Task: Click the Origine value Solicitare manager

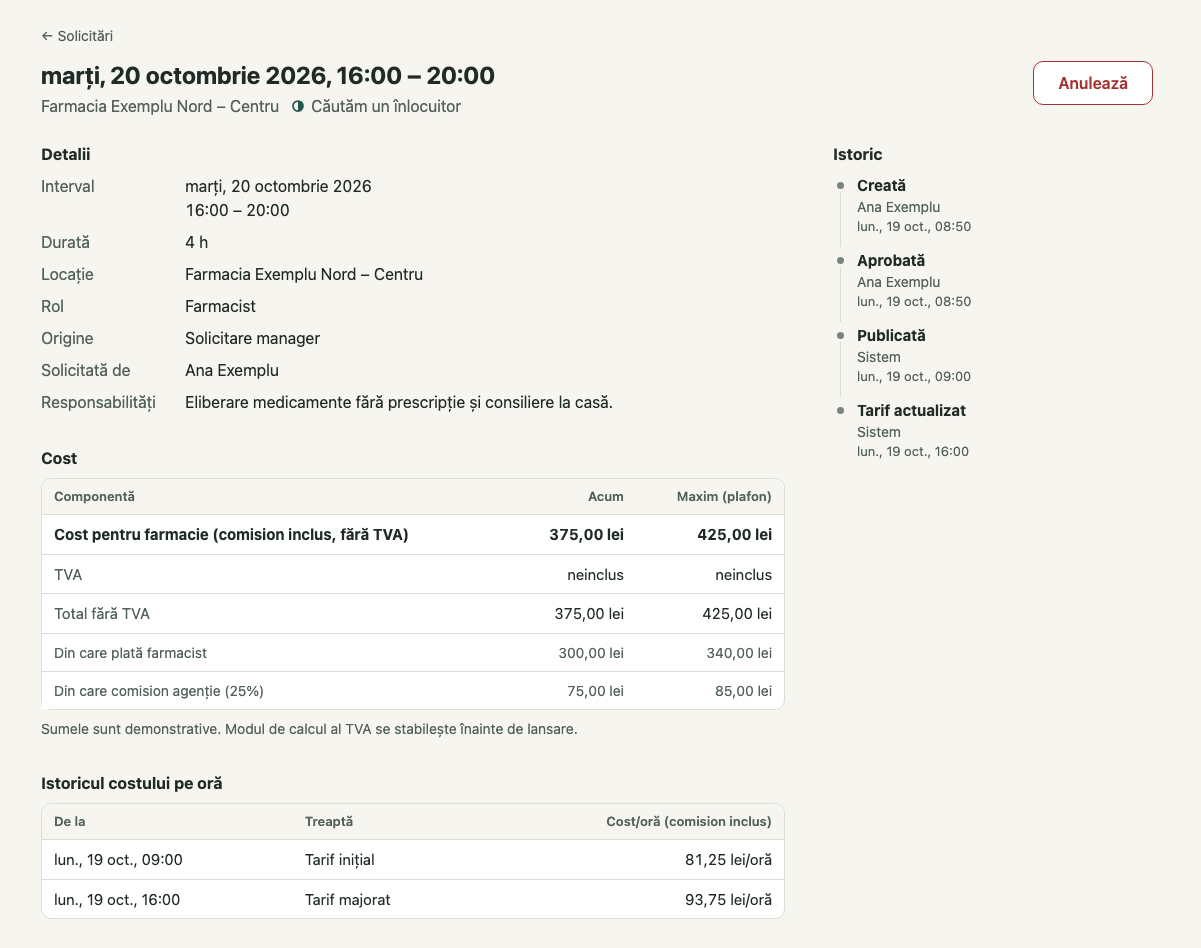Action: (253, 338)
